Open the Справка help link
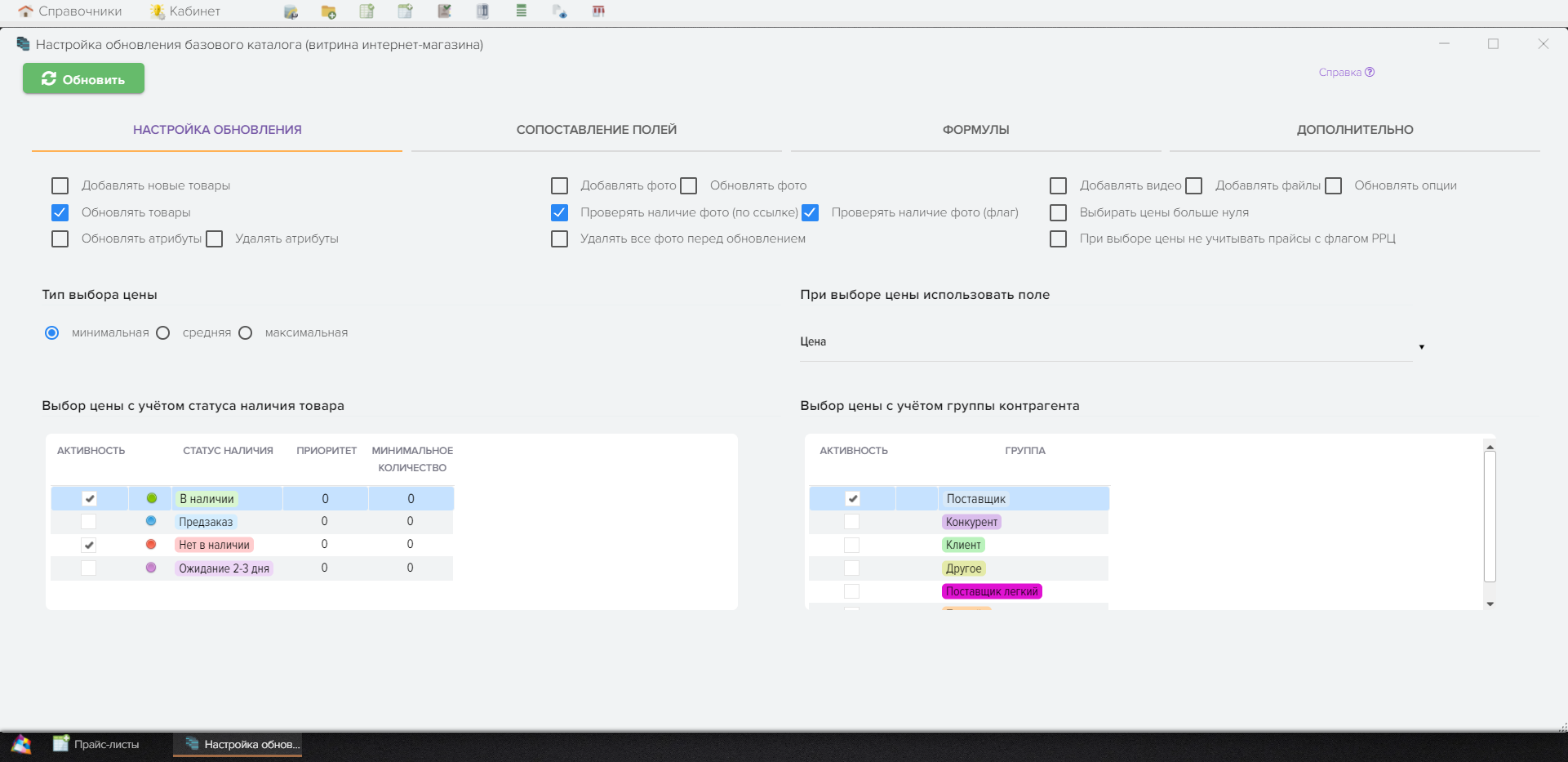This screenshot has width=1568, height=762. click(1347, 72)
